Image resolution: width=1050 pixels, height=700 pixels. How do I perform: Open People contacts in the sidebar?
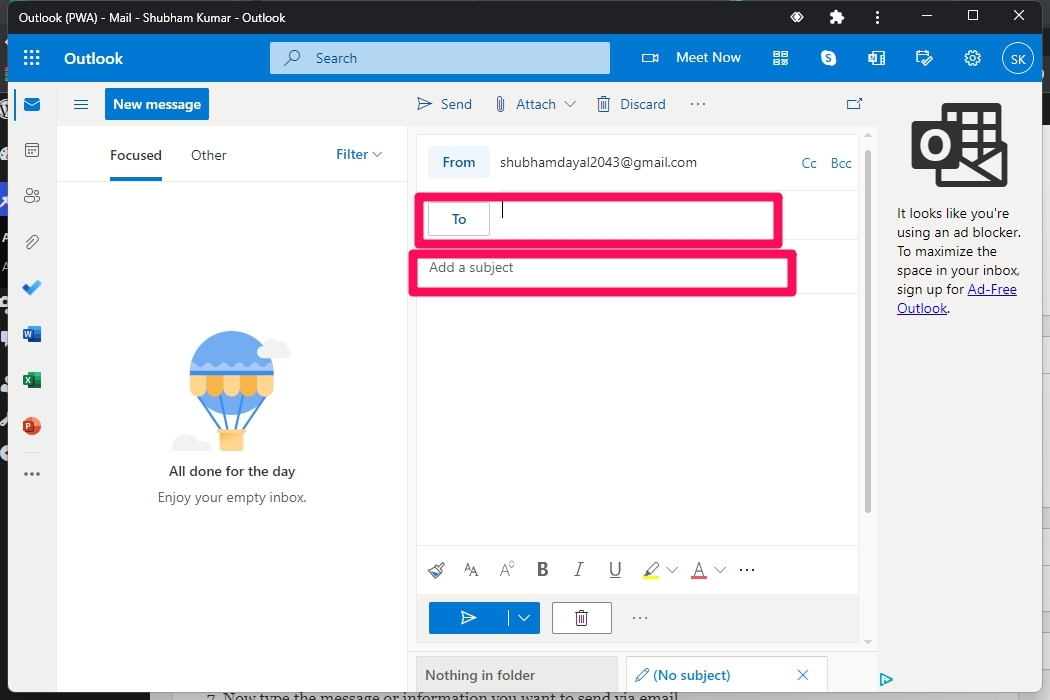(x=32, y=196)
